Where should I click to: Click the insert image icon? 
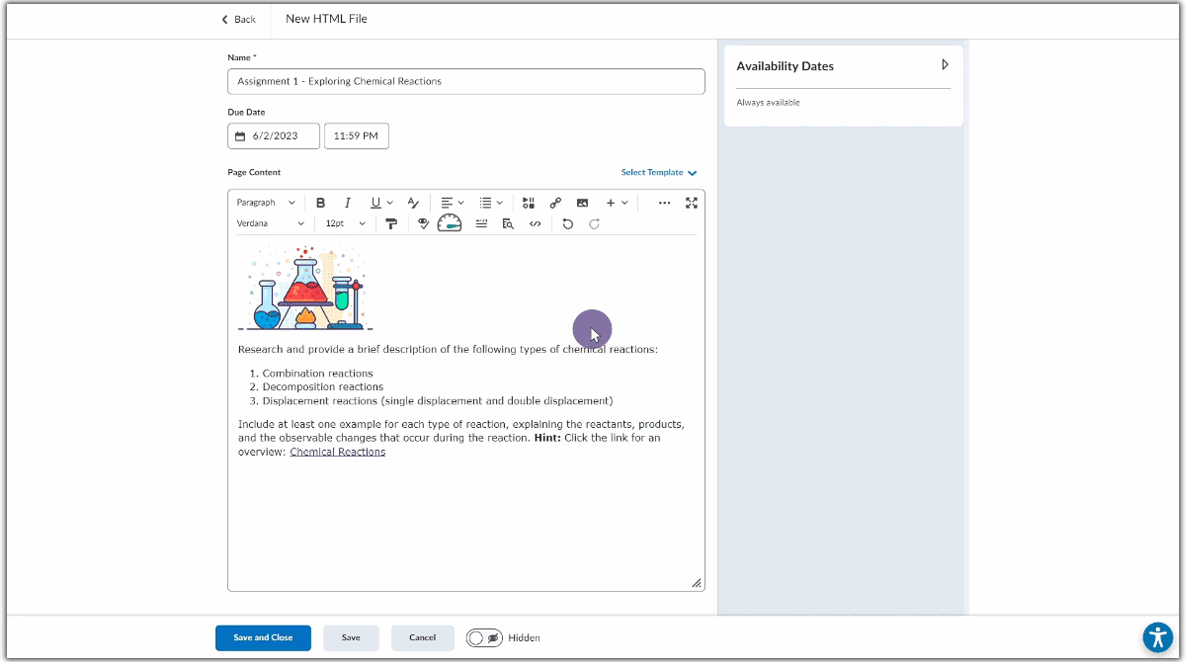tap(582, 203)
